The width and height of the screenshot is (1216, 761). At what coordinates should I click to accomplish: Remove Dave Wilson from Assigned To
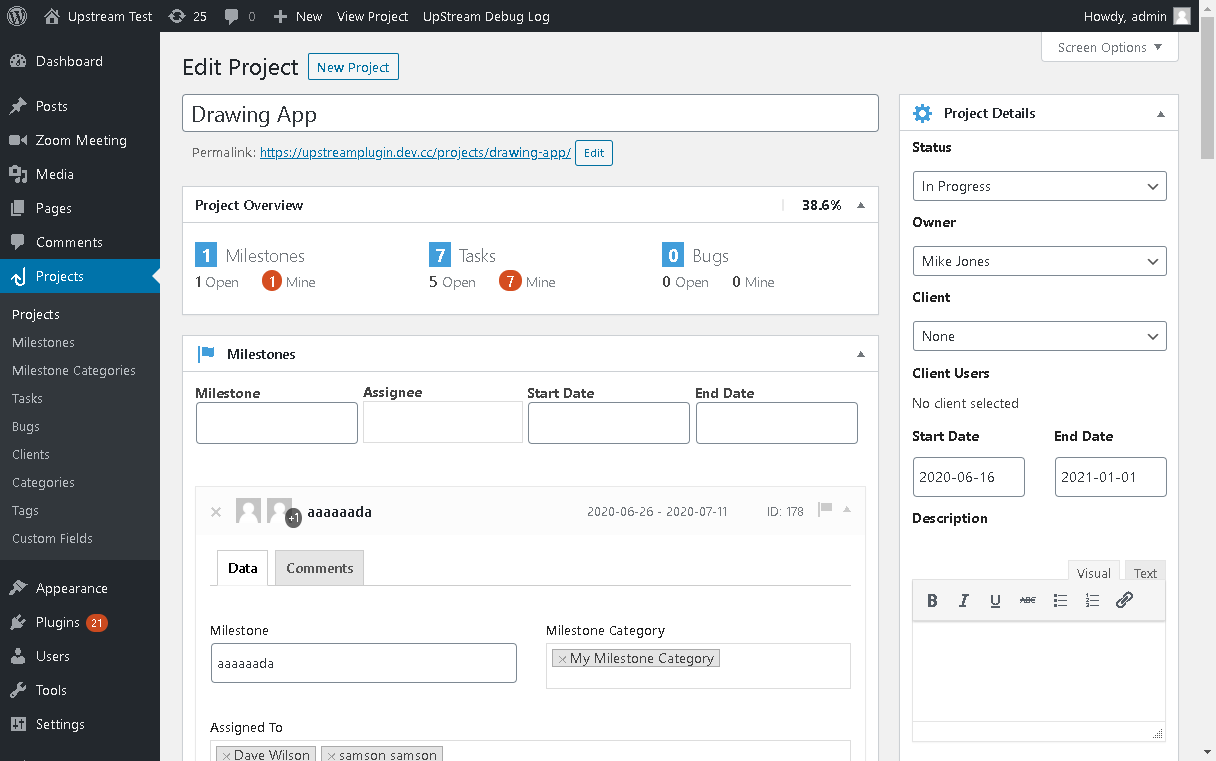tap(226, 755)
